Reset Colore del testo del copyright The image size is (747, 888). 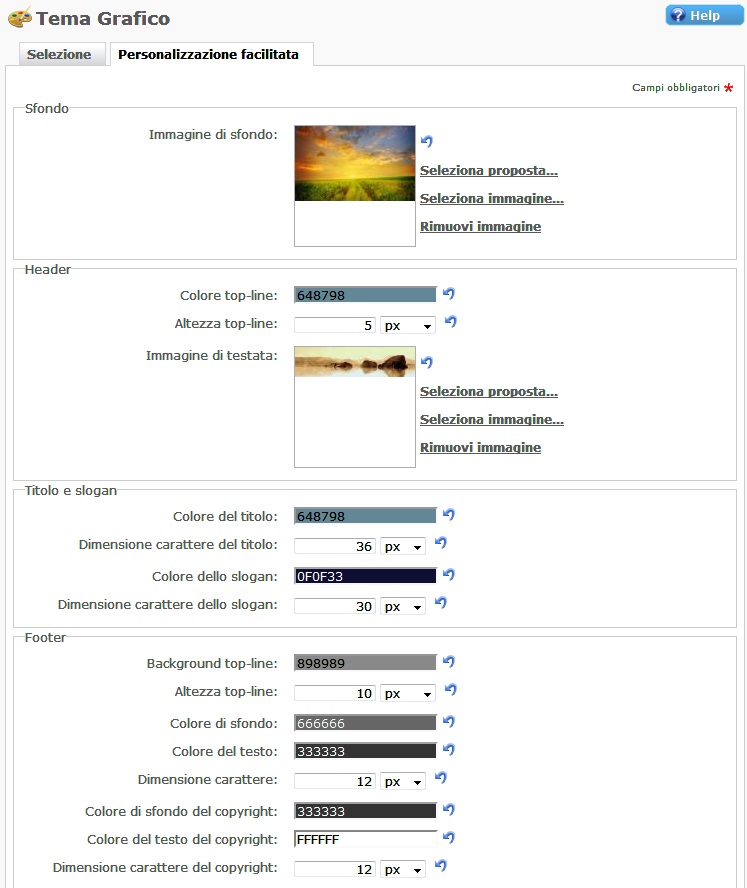[449, 838]
